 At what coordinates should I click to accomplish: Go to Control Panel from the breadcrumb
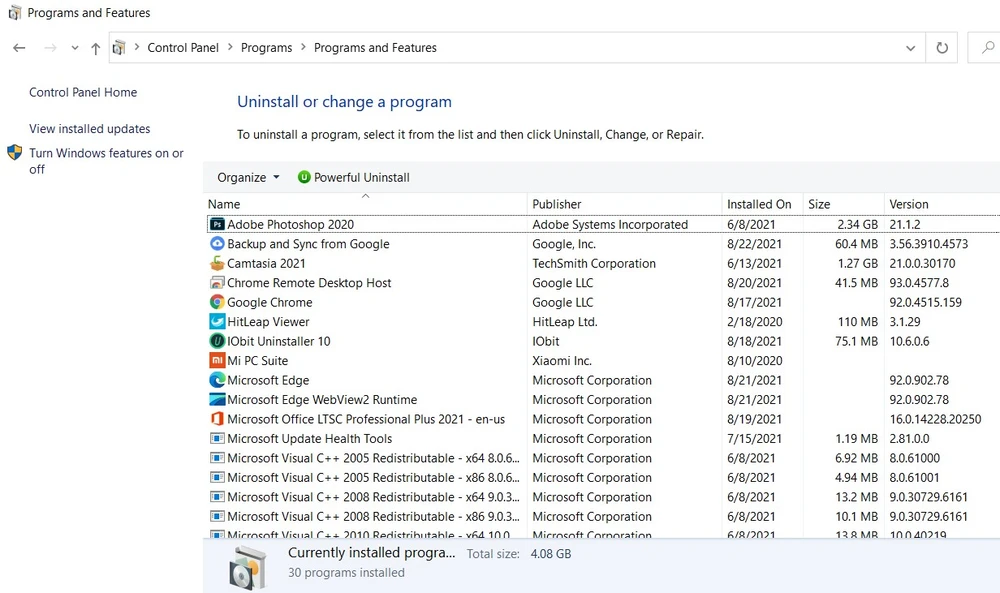point(183,47)
